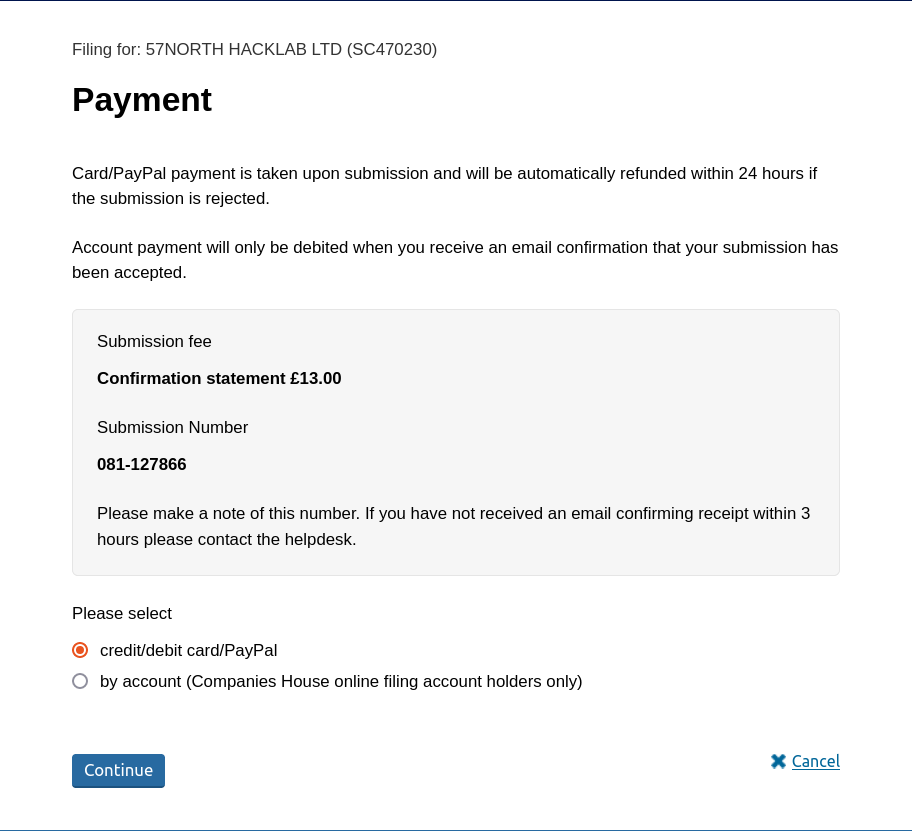Follow the Cancel link

point(816,761)
